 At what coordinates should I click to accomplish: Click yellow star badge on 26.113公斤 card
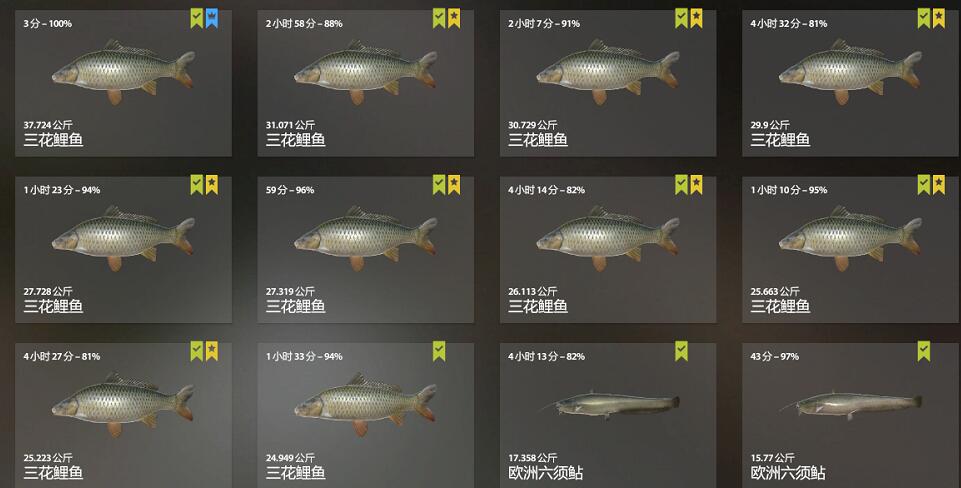[x=696, y=184]
